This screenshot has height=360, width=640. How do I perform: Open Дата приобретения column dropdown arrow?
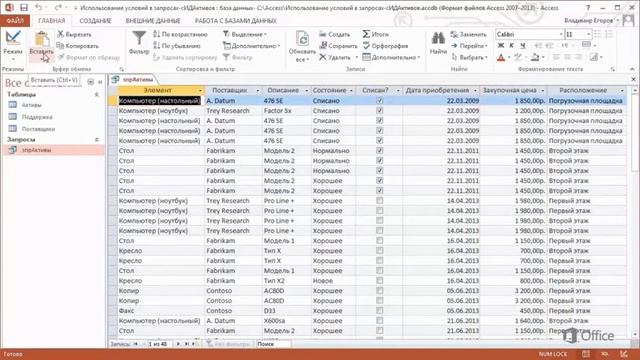point(475,90)
